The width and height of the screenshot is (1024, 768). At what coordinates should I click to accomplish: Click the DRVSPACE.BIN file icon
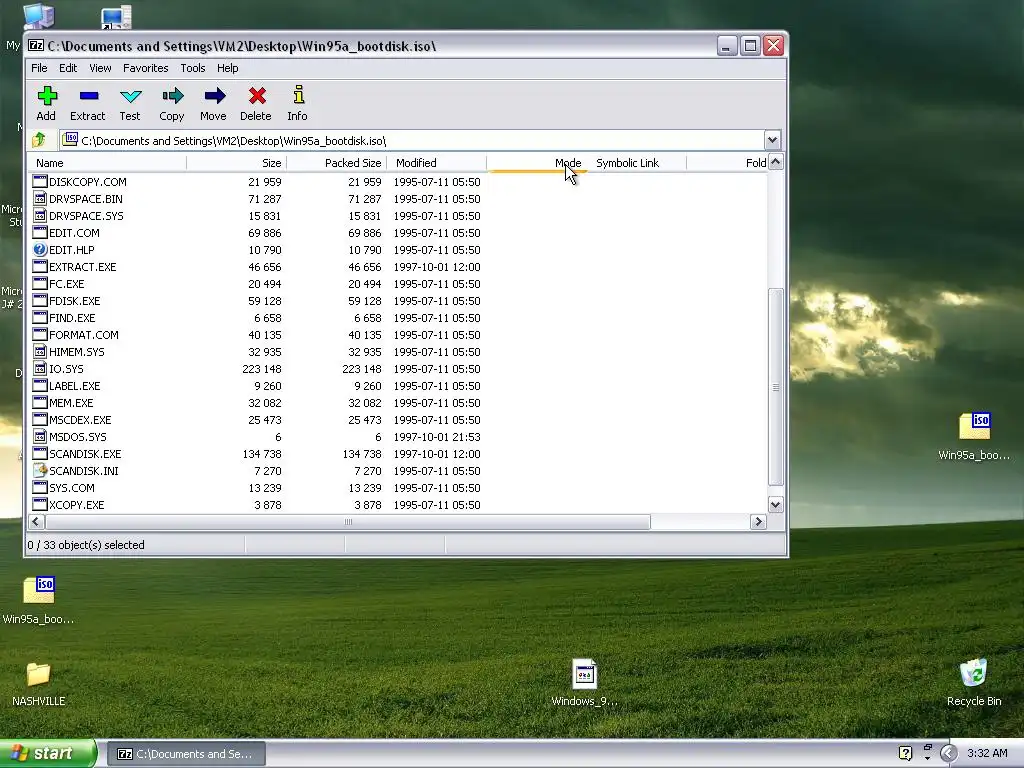(40, 199)
